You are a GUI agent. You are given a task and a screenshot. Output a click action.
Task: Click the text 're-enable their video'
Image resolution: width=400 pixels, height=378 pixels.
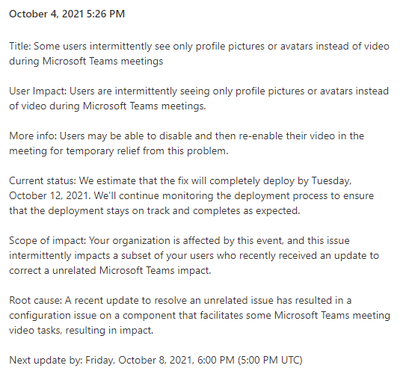[x=287, y=136]
